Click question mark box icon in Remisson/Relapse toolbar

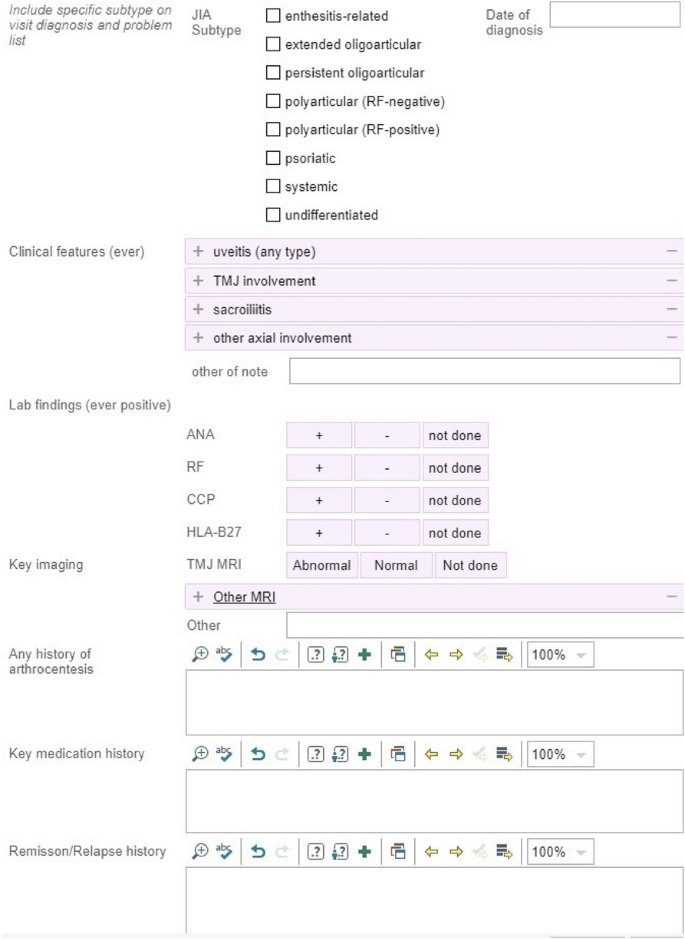[315, 852]
